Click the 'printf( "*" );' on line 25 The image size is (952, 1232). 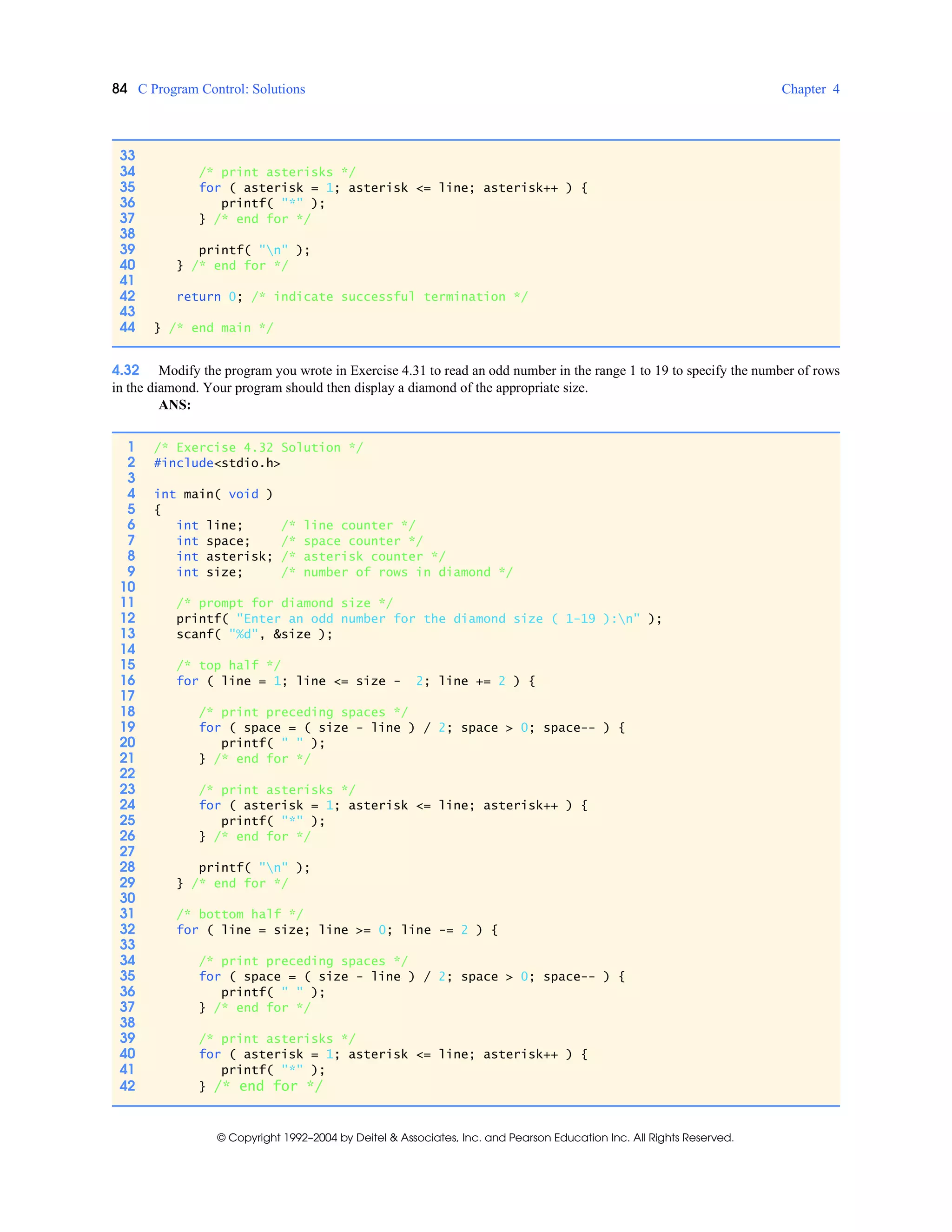tap(273, 821)
